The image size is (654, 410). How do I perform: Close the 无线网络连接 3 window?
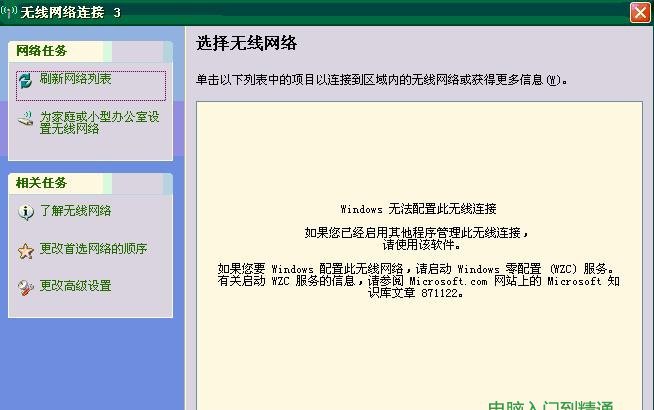tap(640, 12)
